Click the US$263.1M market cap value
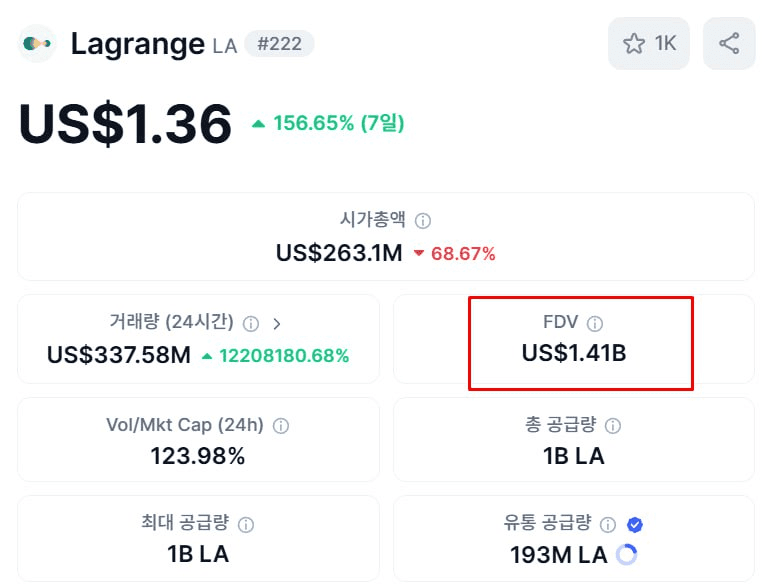The height and width of the screenshot is (588, 769). pyautogui.click(x=339, y=254)
